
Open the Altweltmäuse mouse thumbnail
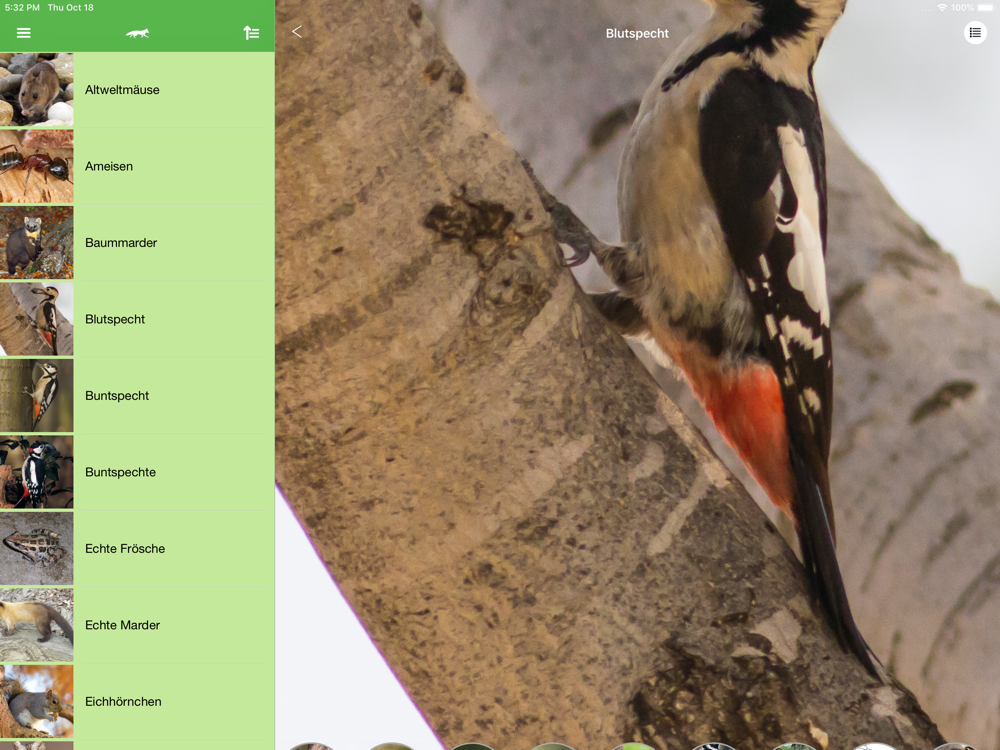pyautogui.click(x=36, y=89)
